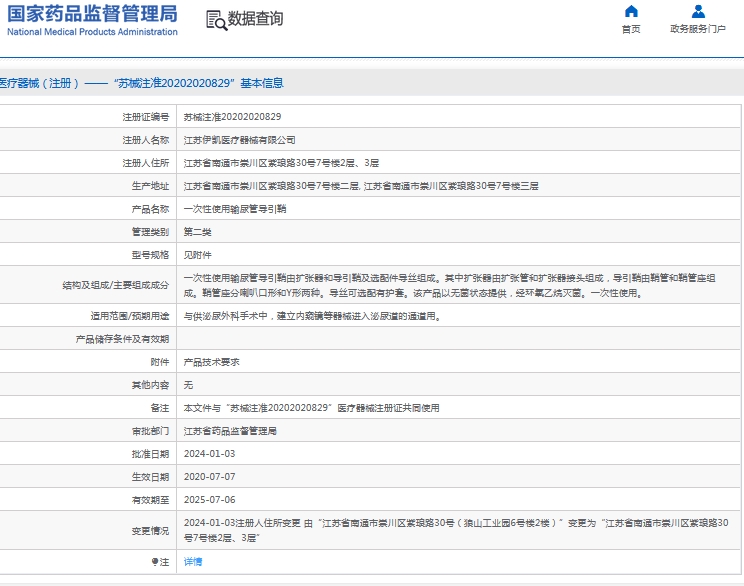Select registration number value 苏械注准20202020829
Screen dimensions: 744x586
tap(232, 117)
